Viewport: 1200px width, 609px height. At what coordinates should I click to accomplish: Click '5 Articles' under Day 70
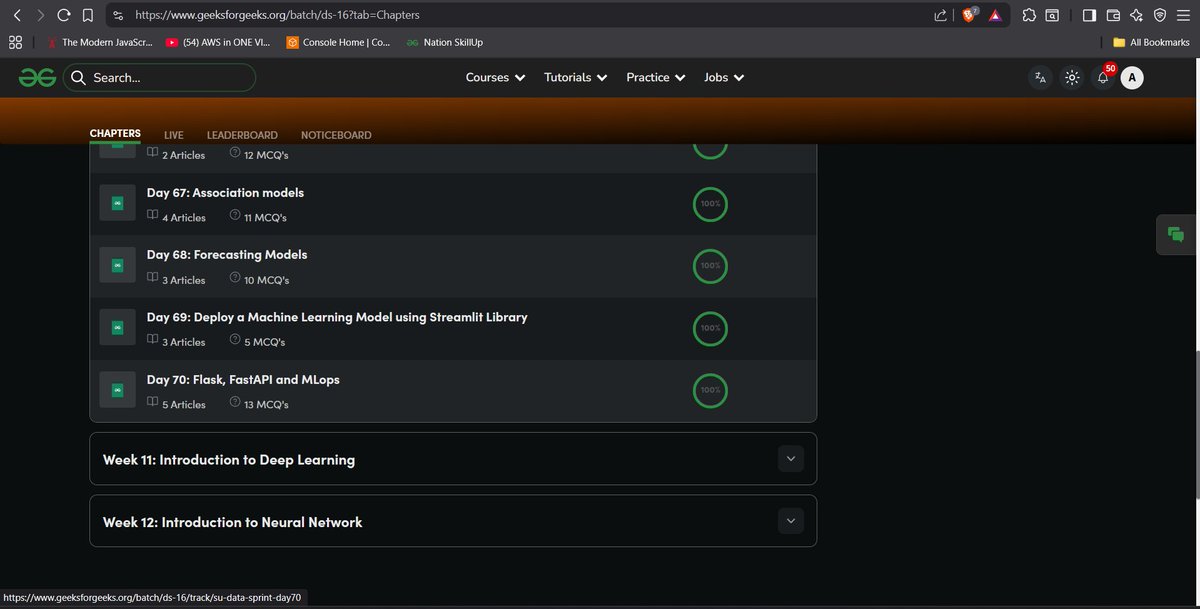[183, 404]
